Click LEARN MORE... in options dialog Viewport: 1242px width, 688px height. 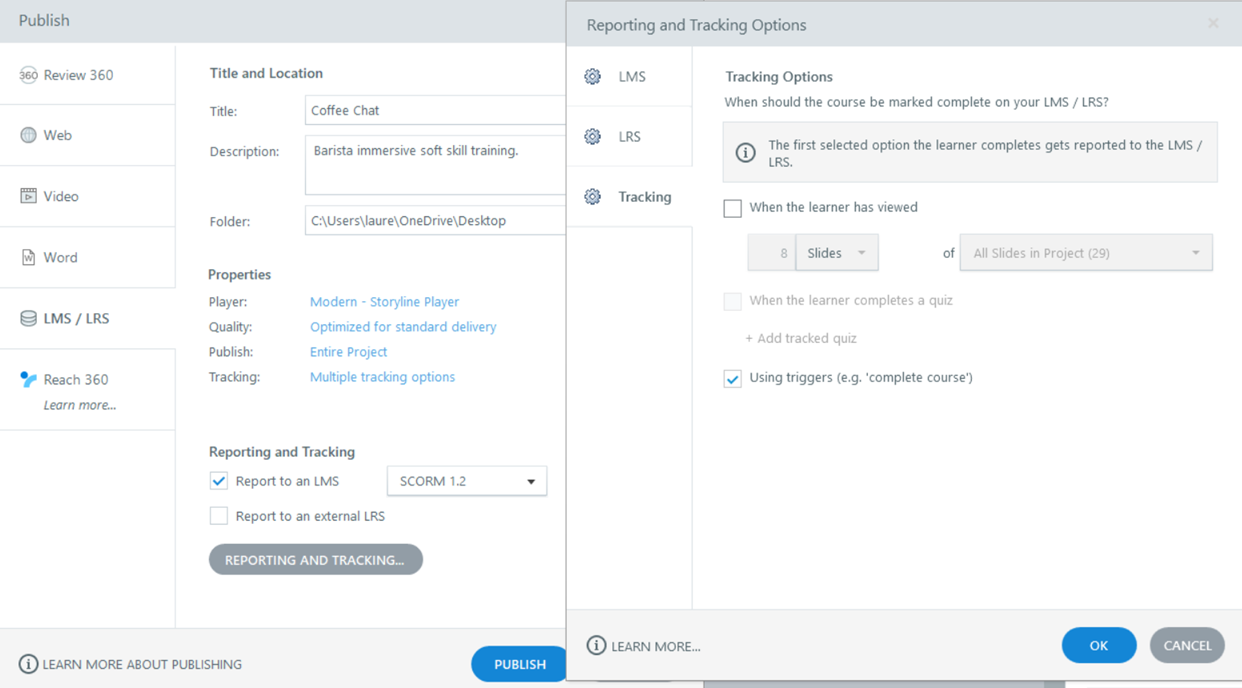click(x=656, y=646)
